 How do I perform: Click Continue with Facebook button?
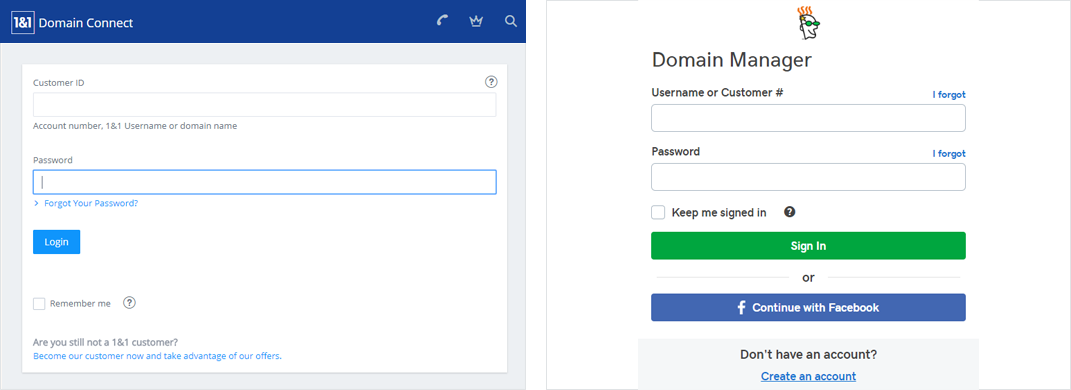pyautogui.click(x=808, y=307)
